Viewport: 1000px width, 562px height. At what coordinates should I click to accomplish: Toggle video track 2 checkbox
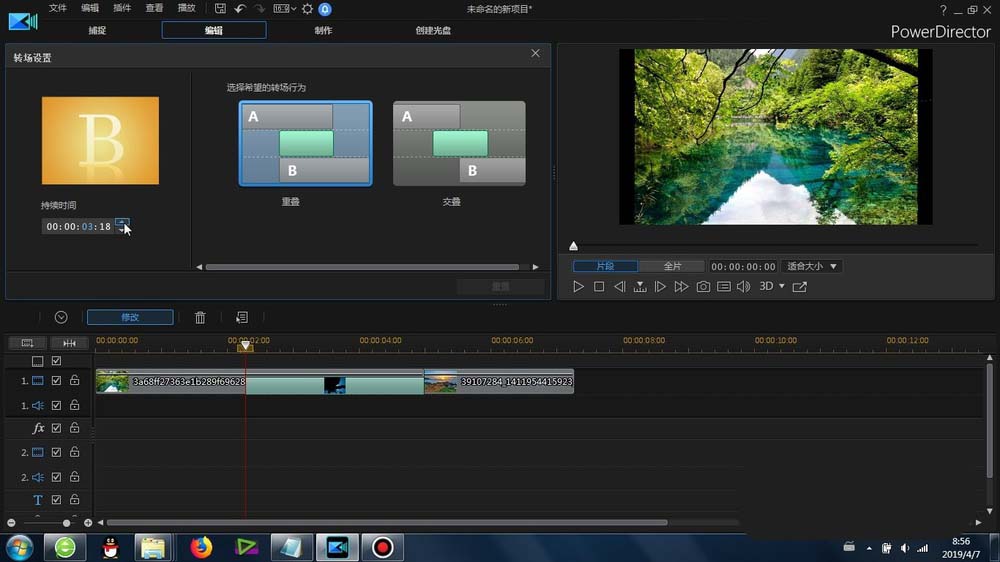[56, 452]
